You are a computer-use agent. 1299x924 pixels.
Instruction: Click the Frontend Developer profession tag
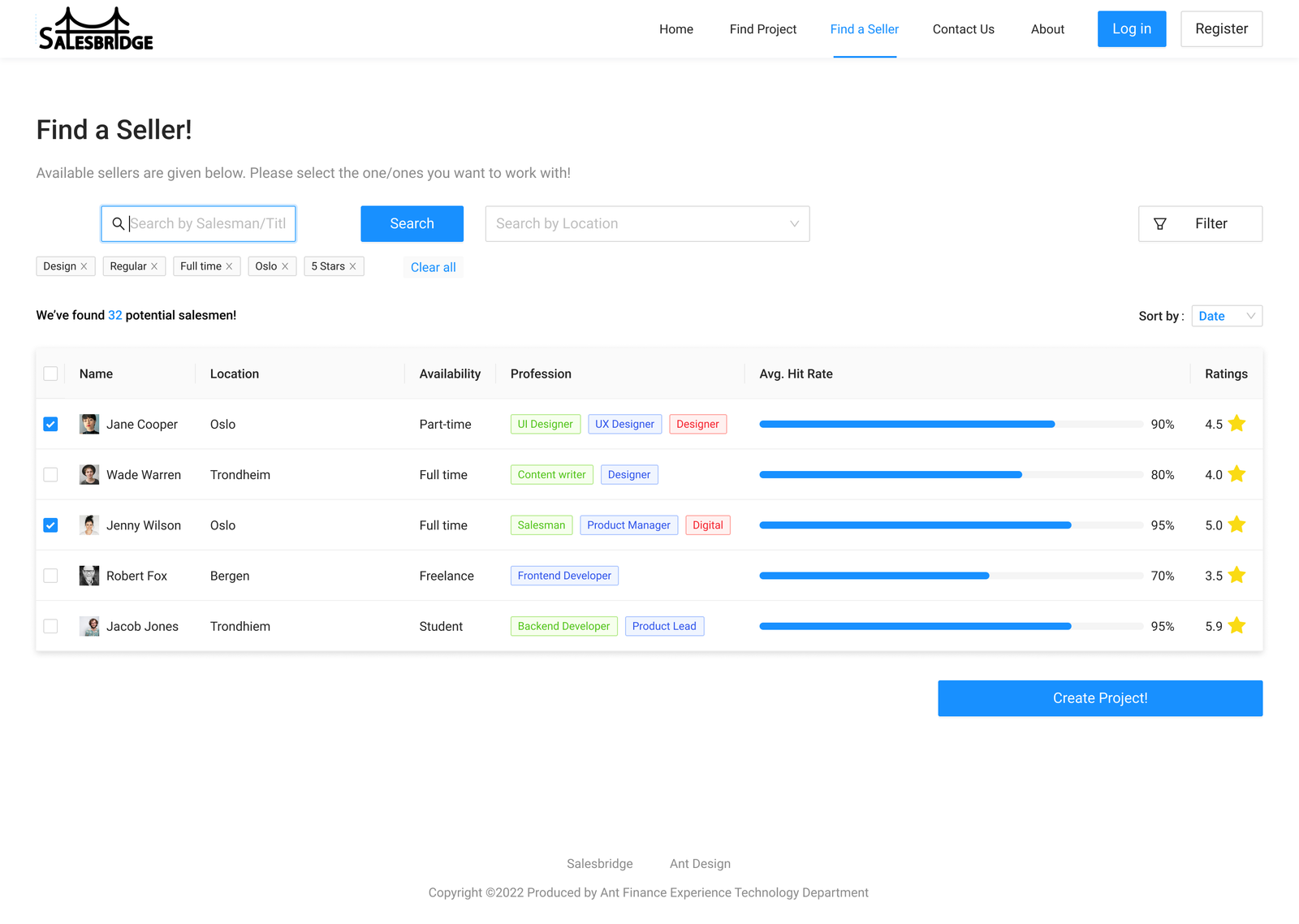coord(564,576)
